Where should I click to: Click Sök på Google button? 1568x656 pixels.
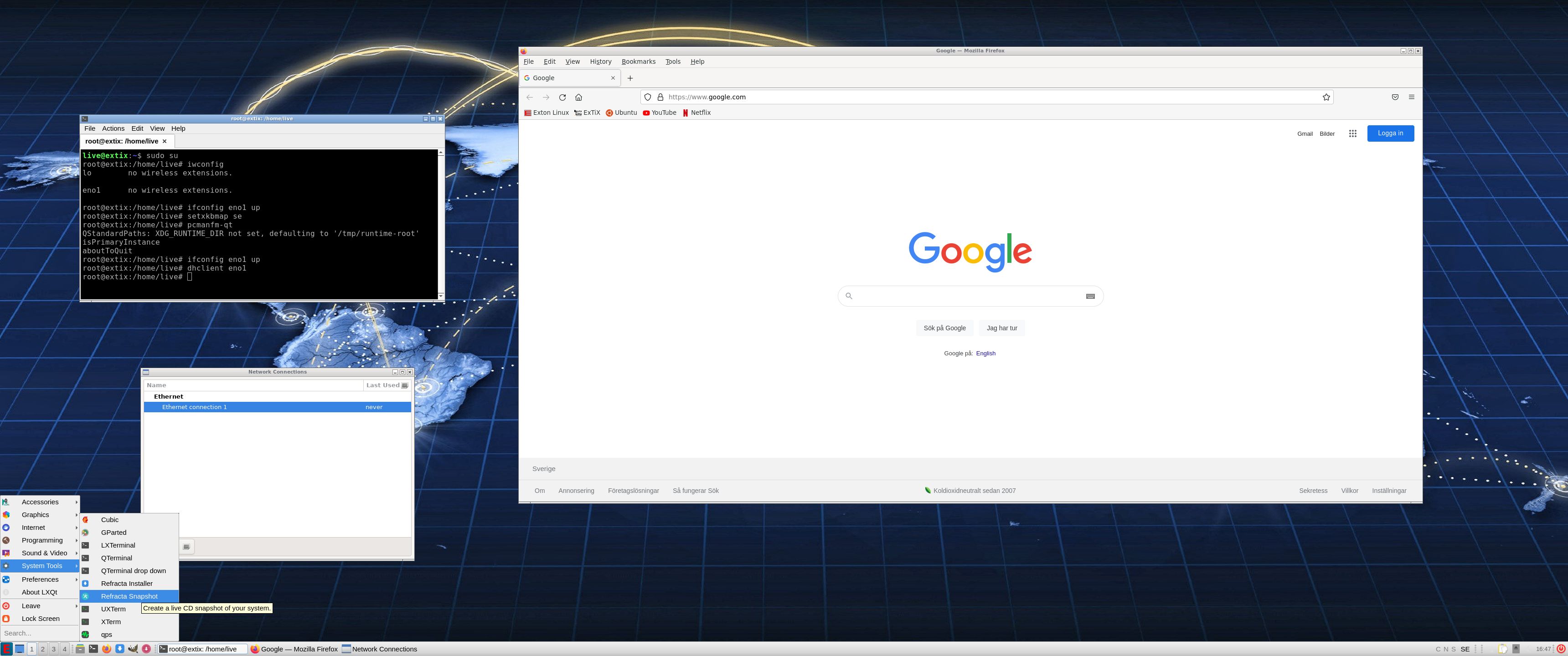[944, 328]
